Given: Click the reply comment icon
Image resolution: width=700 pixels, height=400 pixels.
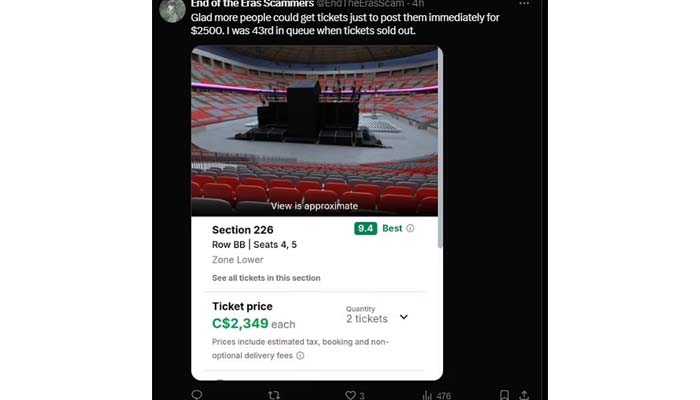Looking at the screenshot, I should click(x=196, y=395).
